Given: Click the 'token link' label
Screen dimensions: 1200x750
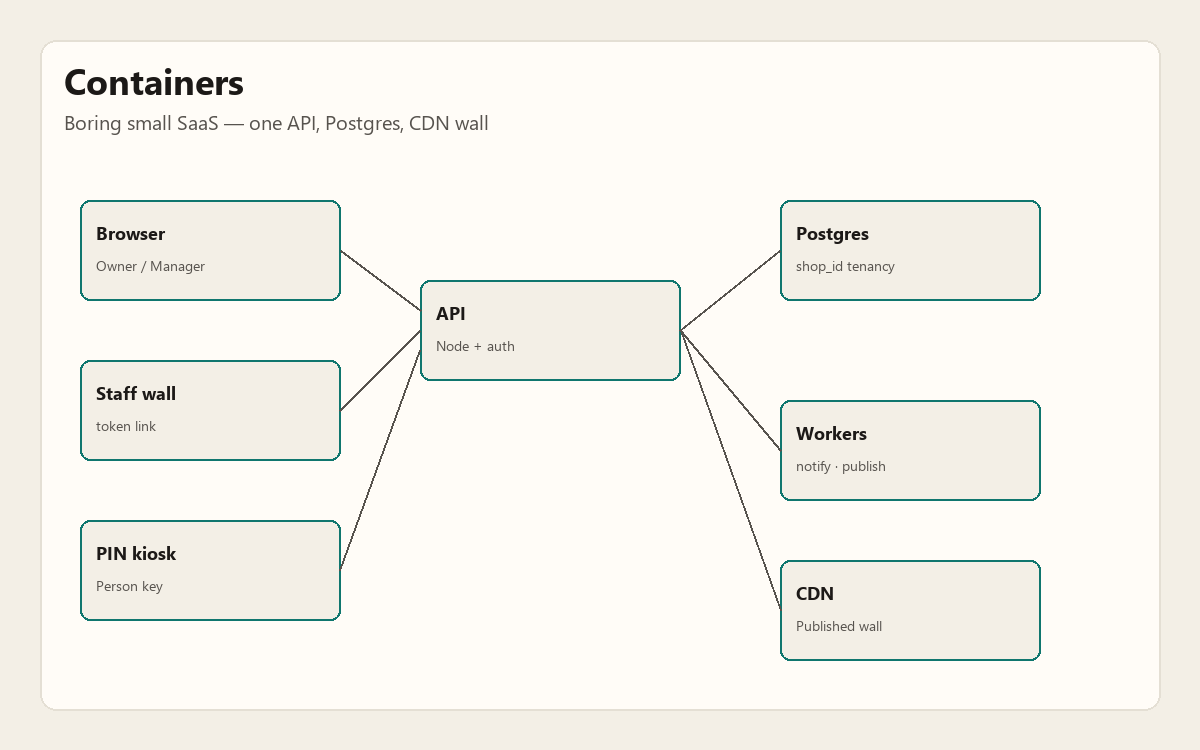Looking at the screenshot, I should 126,426.
